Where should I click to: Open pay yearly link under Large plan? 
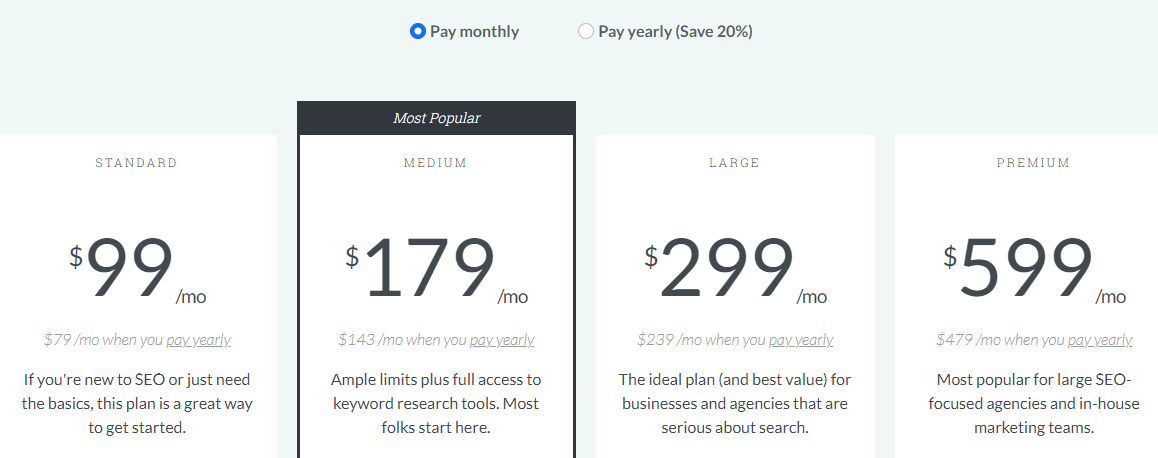(801, 340)
